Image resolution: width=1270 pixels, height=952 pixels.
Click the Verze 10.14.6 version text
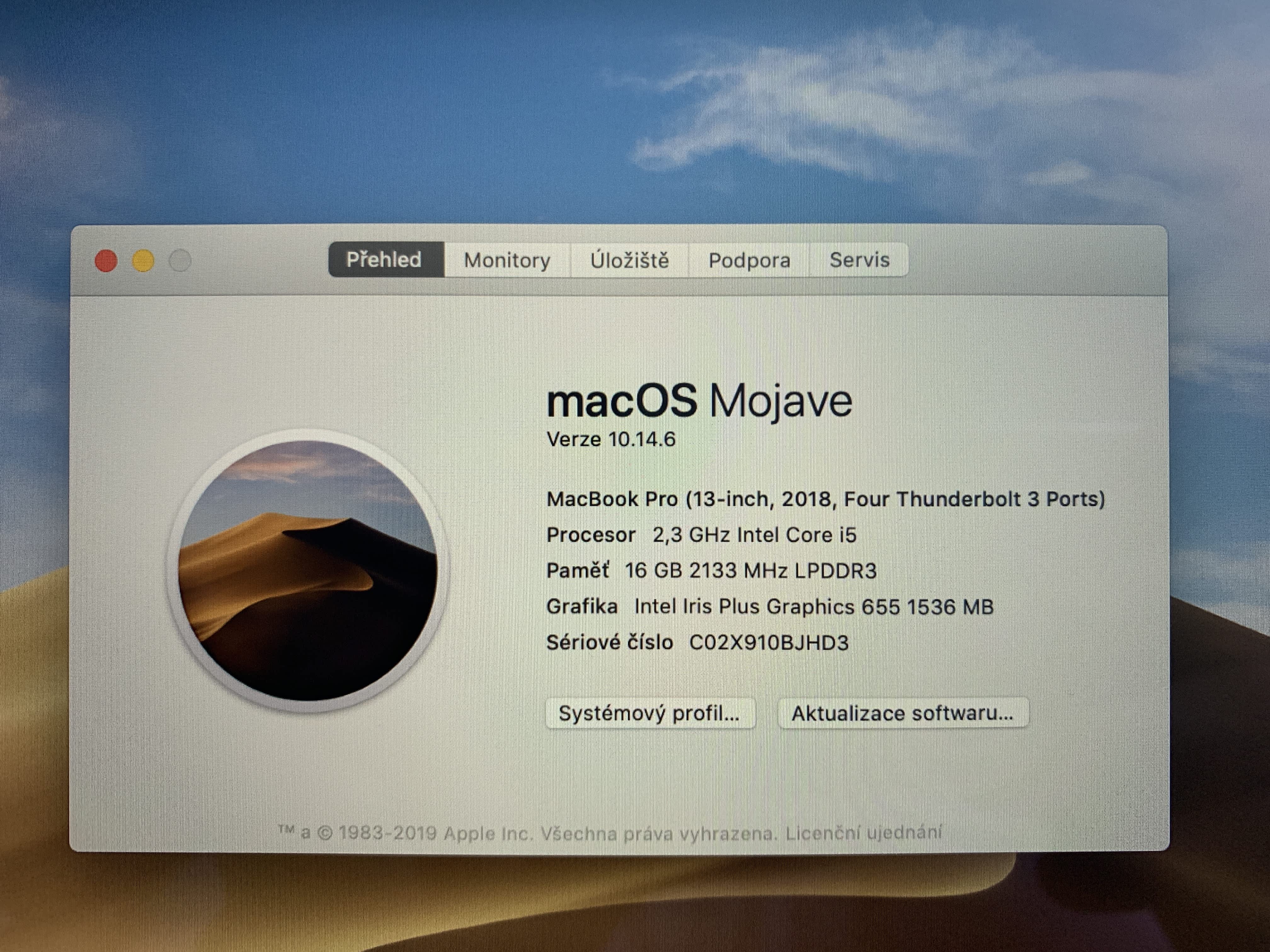tap(611, 439)
